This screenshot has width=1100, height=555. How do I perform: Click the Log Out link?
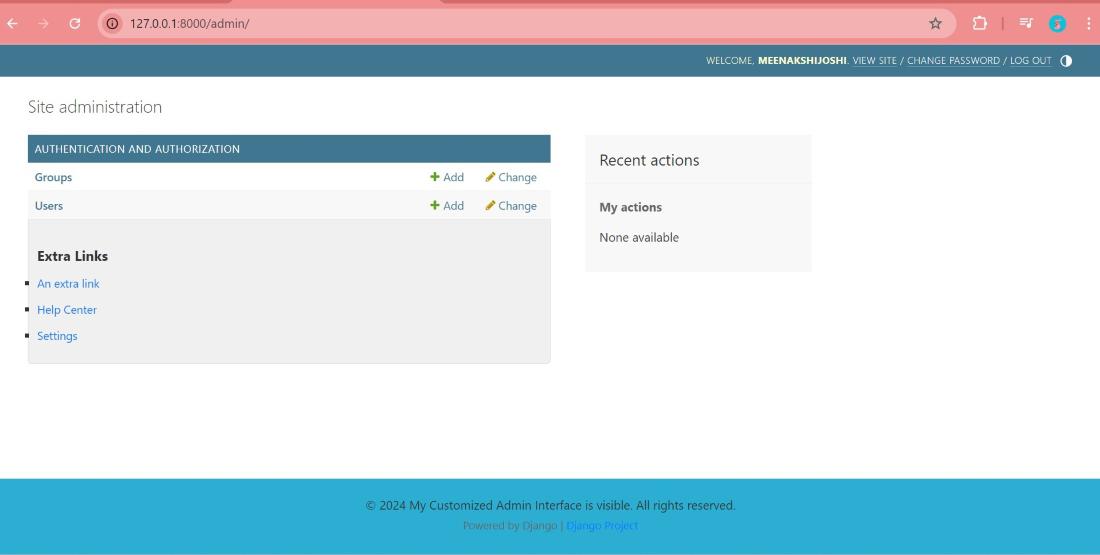click(x=1031, y=61)
